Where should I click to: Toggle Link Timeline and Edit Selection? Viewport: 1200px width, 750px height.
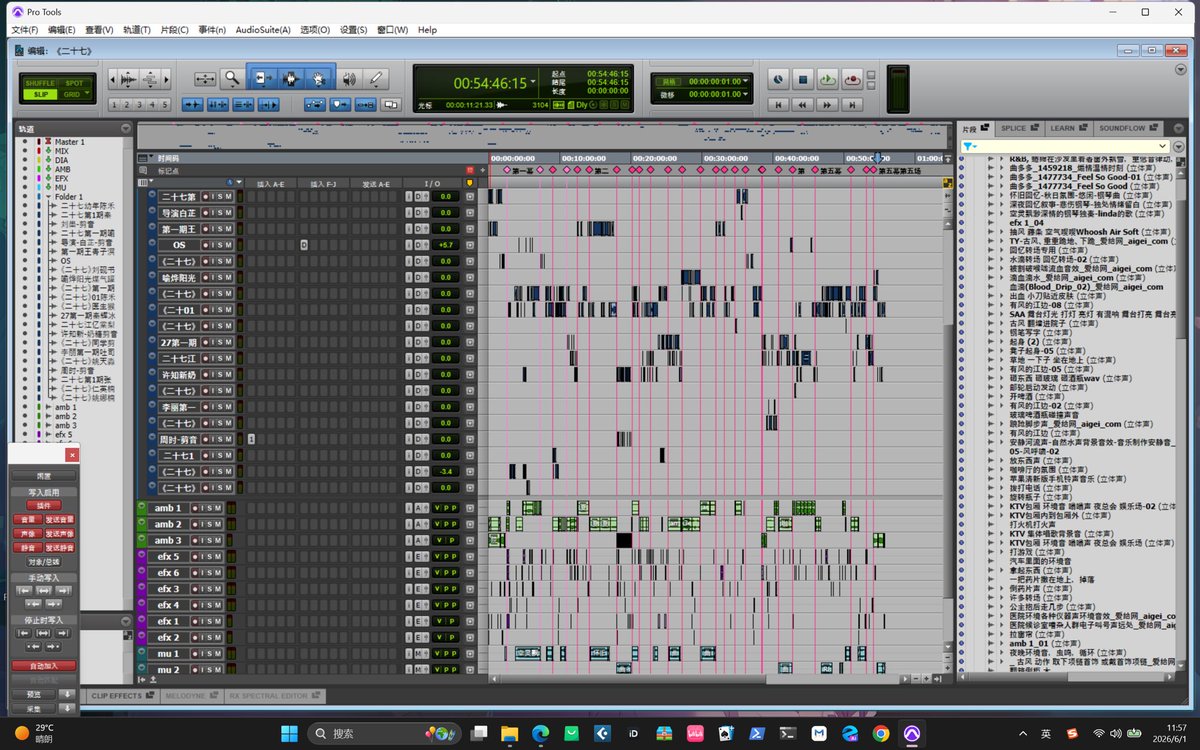217,104
